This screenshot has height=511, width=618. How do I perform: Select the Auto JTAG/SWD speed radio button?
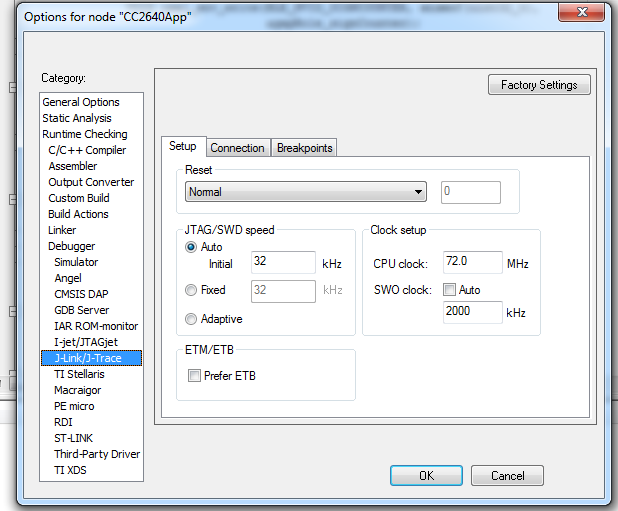tap(191, 247)
